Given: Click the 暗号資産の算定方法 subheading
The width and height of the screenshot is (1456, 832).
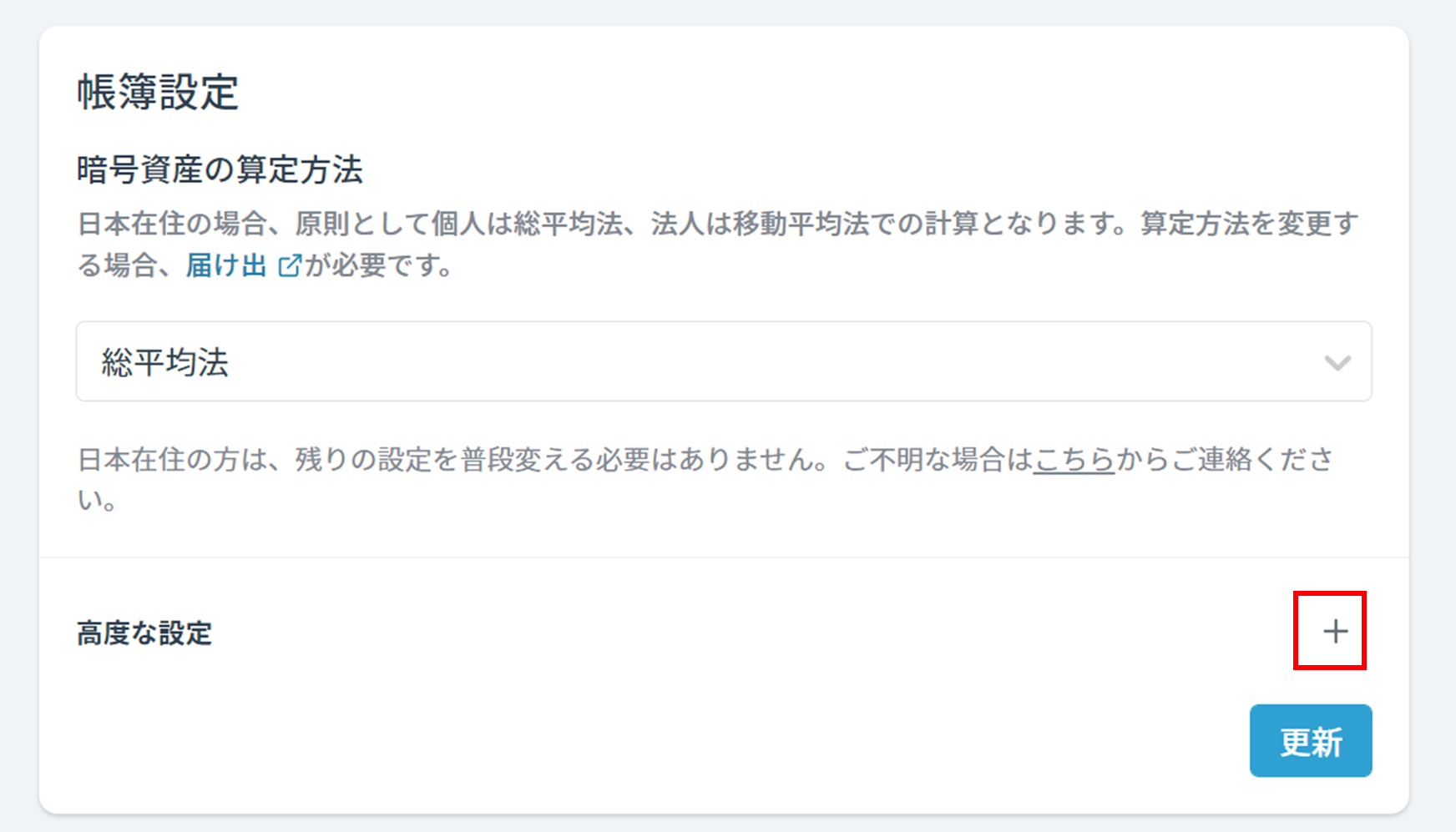Looking at the screenshot, I should coord(220,169).
